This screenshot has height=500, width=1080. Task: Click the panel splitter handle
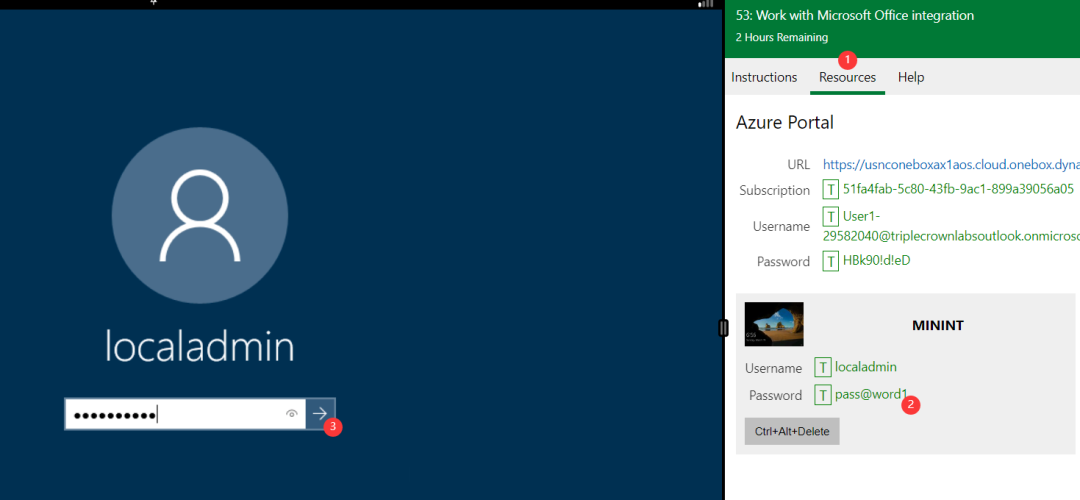[x=723, y=328]
